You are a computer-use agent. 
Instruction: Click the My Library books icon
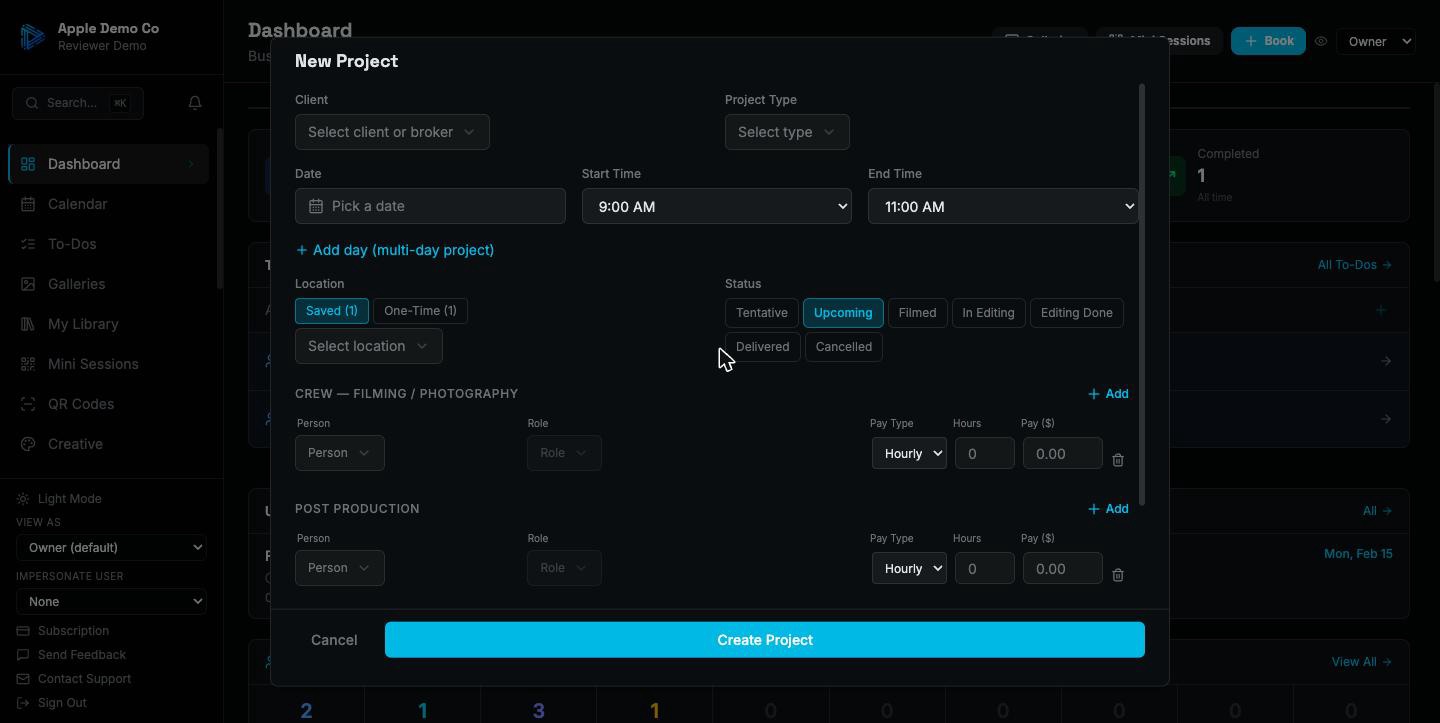(28, 324)
